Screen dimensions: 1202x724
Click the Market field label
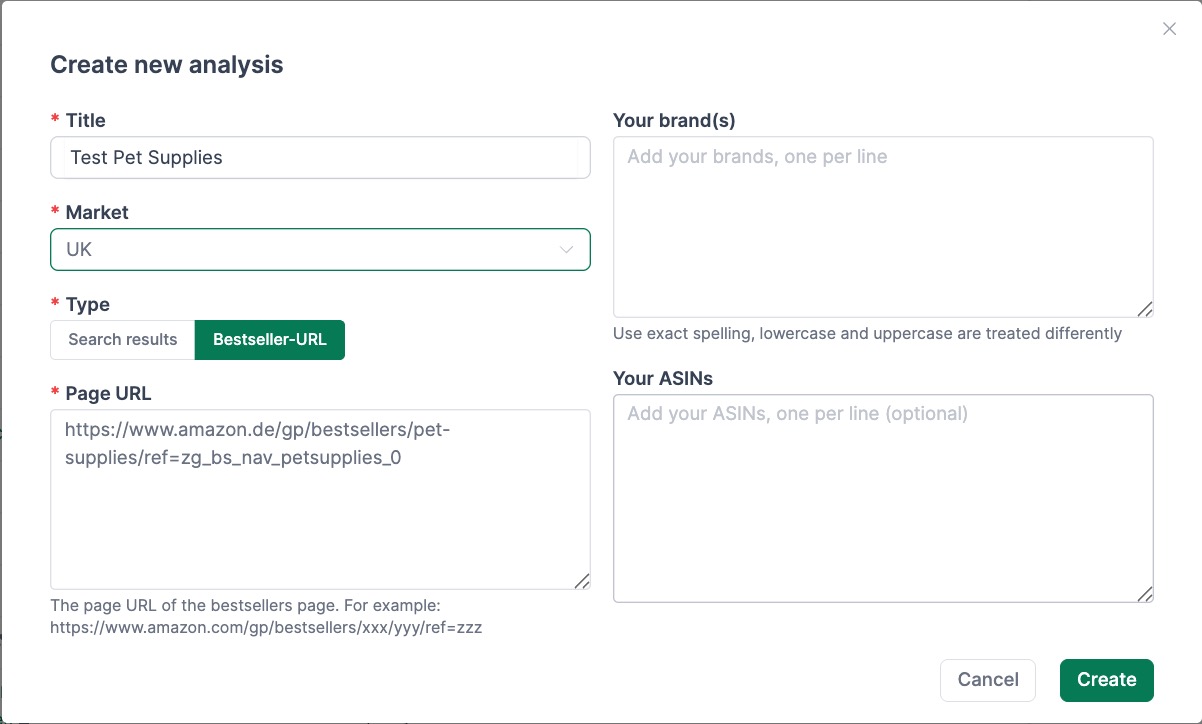(97, 212)
